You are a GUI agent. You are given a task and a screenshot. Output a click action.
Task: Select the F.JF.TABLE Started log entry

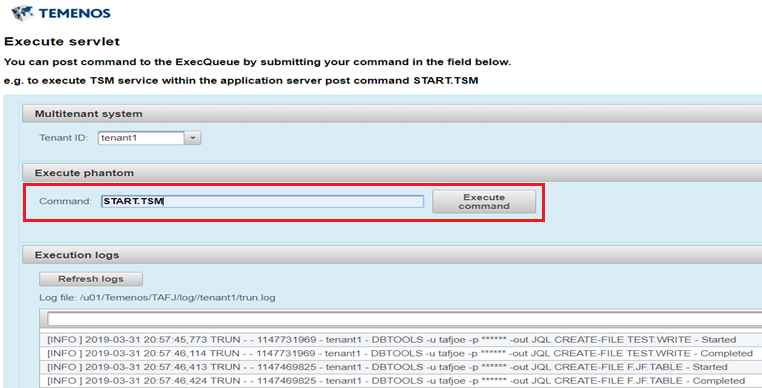tap(401, 367)
